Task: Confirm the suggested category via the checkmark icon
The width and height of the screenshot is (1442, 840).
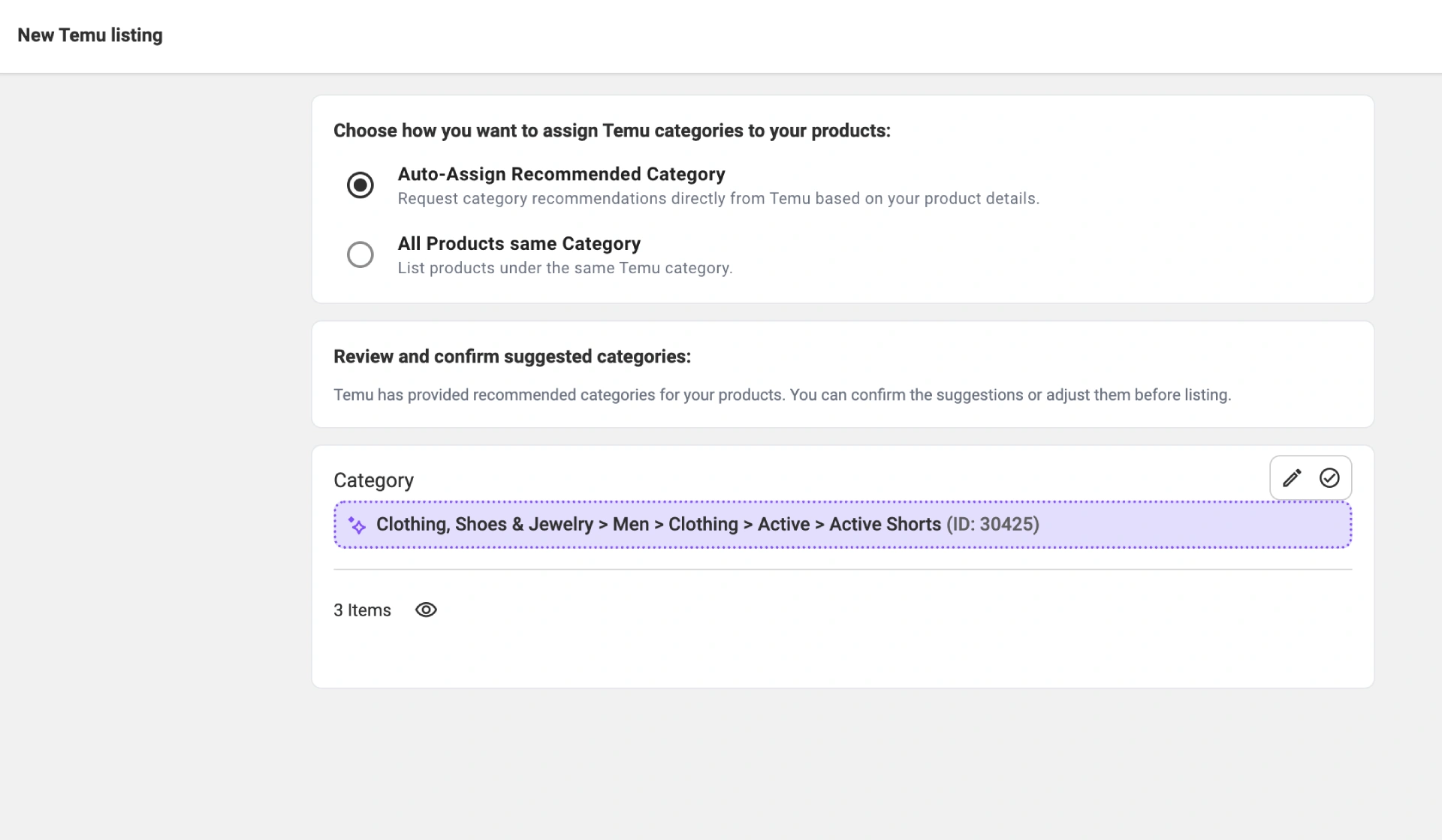Action: (1329, 477)
